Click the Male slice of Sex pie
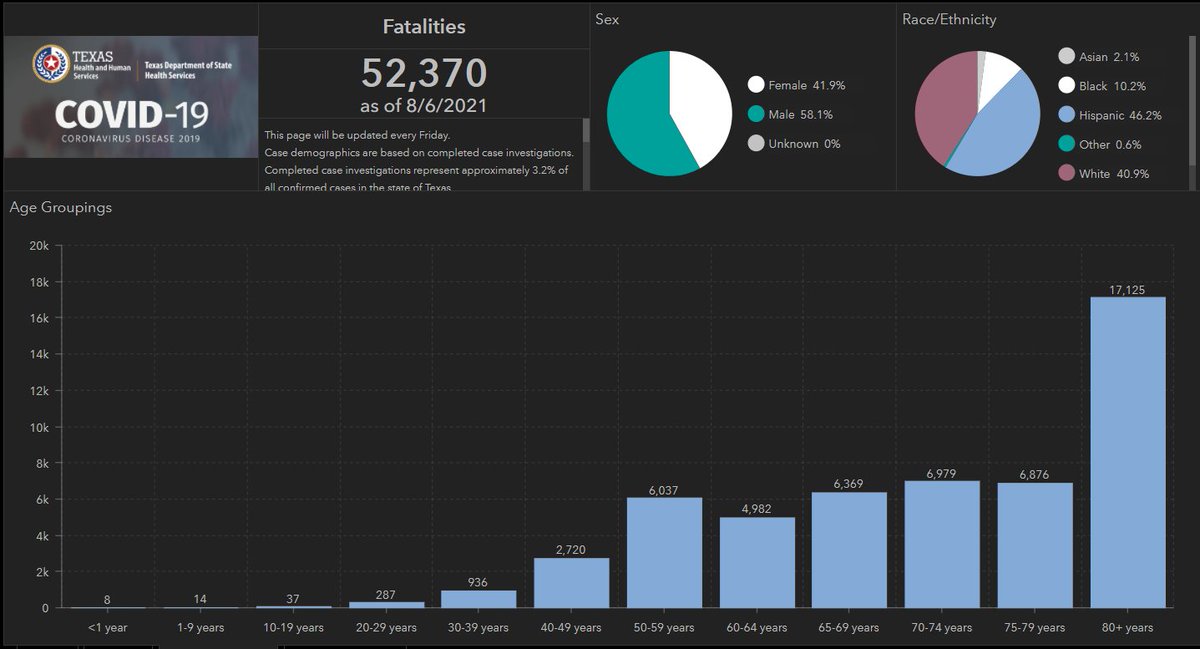Screen dimensions: 1200x649 (637, 120)
